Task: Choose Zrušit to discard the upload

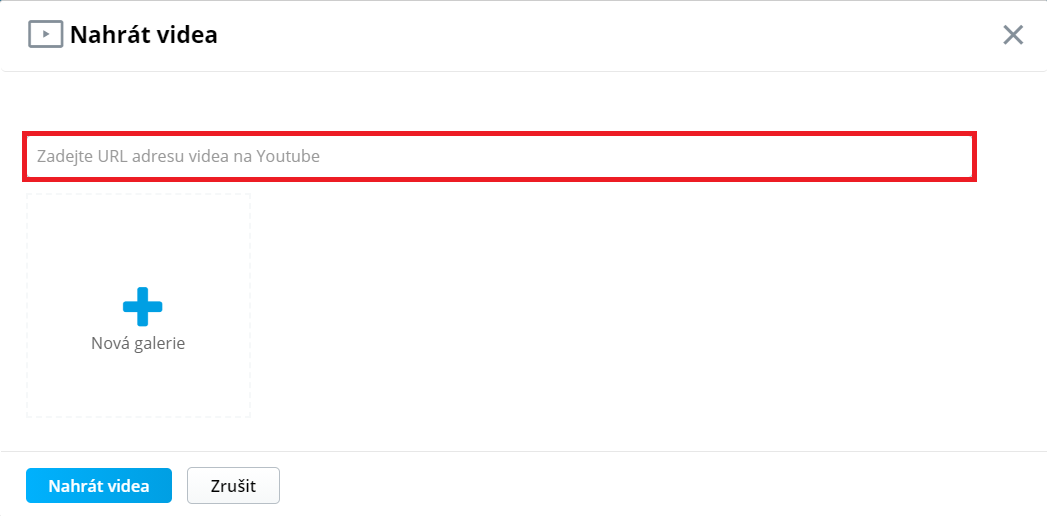Action: (233, 485)
